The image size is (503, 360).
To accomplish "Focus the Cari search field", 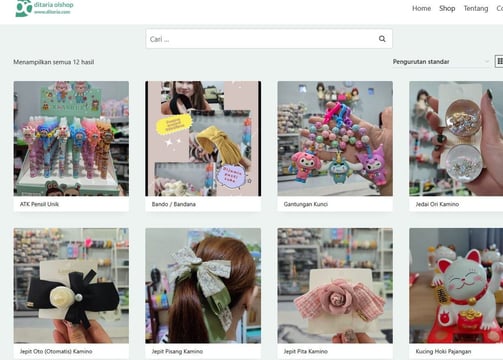I will click(269, 39).
